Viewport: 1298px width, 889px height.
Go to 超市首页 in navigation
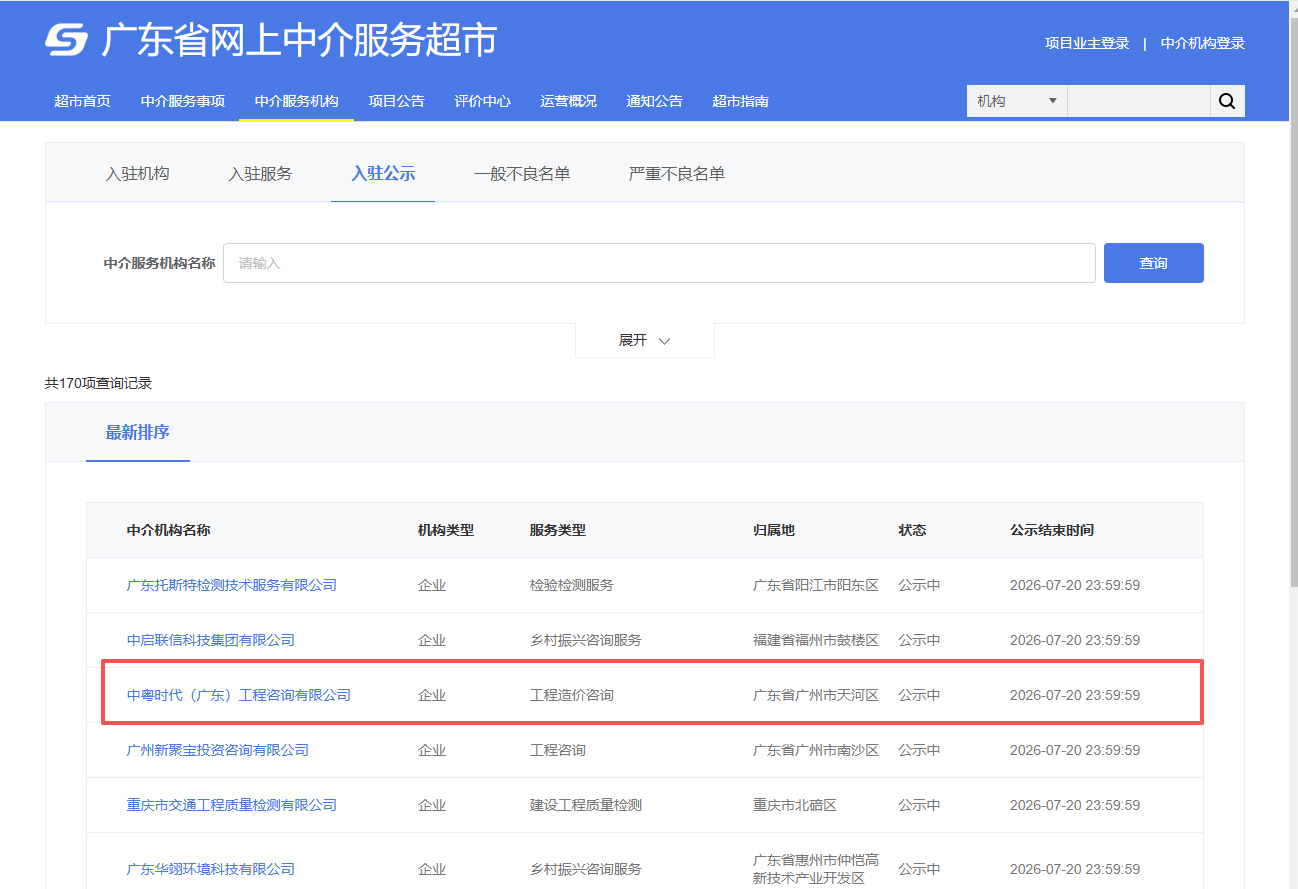tap(82, 101)
